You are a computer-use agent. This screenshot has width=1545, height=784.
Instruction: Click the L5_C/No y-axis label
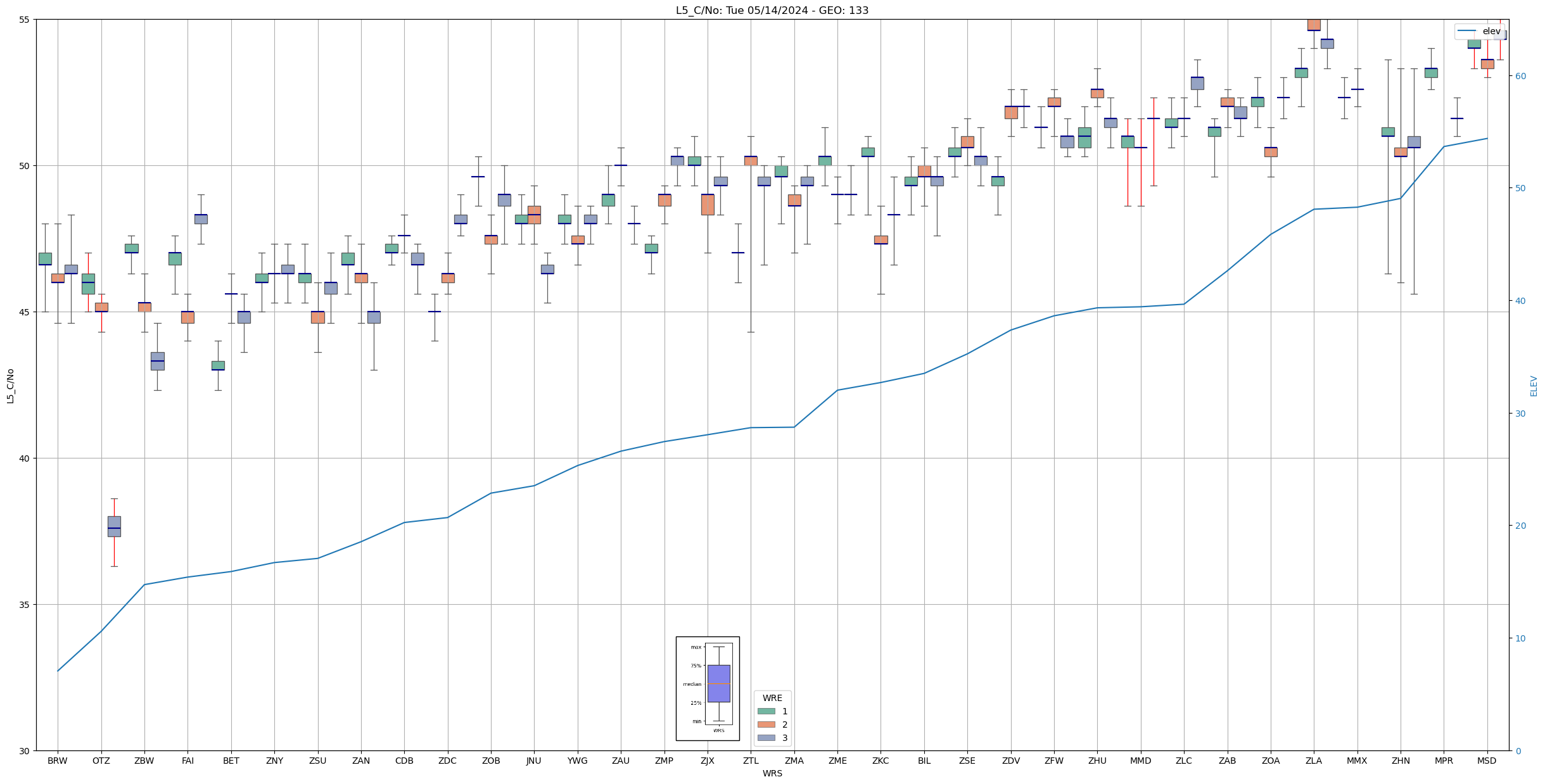pyautogui.click(x=10, y=386)
